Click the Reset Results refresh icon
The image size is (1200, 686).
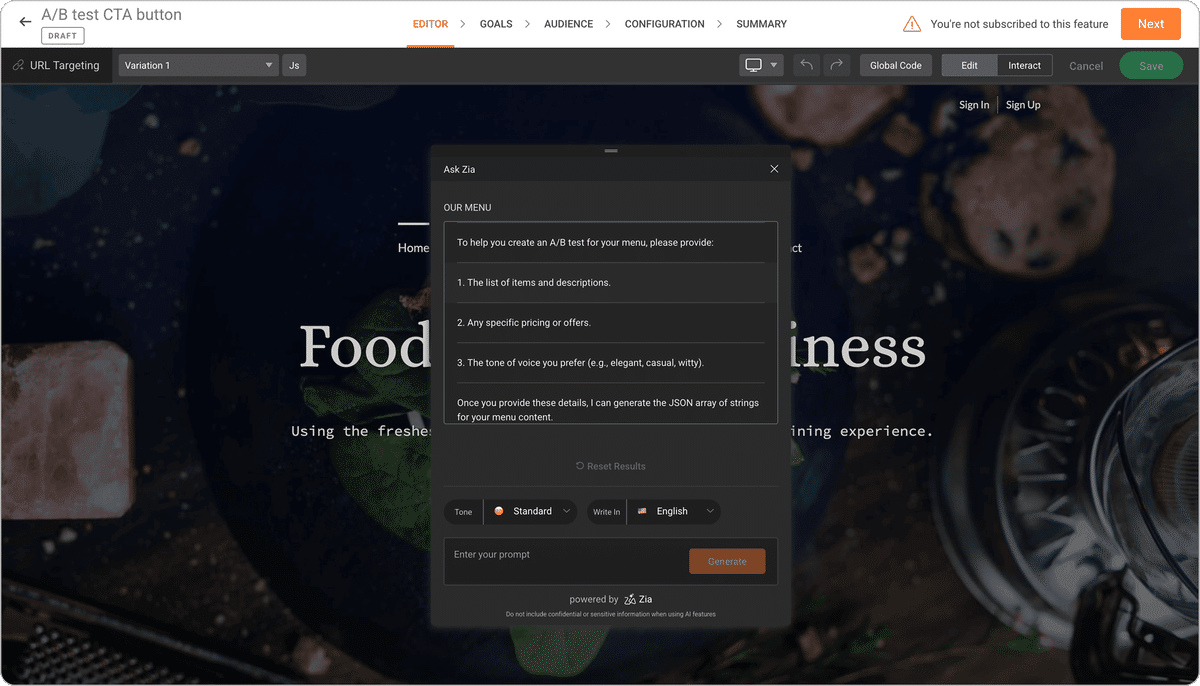tap(580, 466)
